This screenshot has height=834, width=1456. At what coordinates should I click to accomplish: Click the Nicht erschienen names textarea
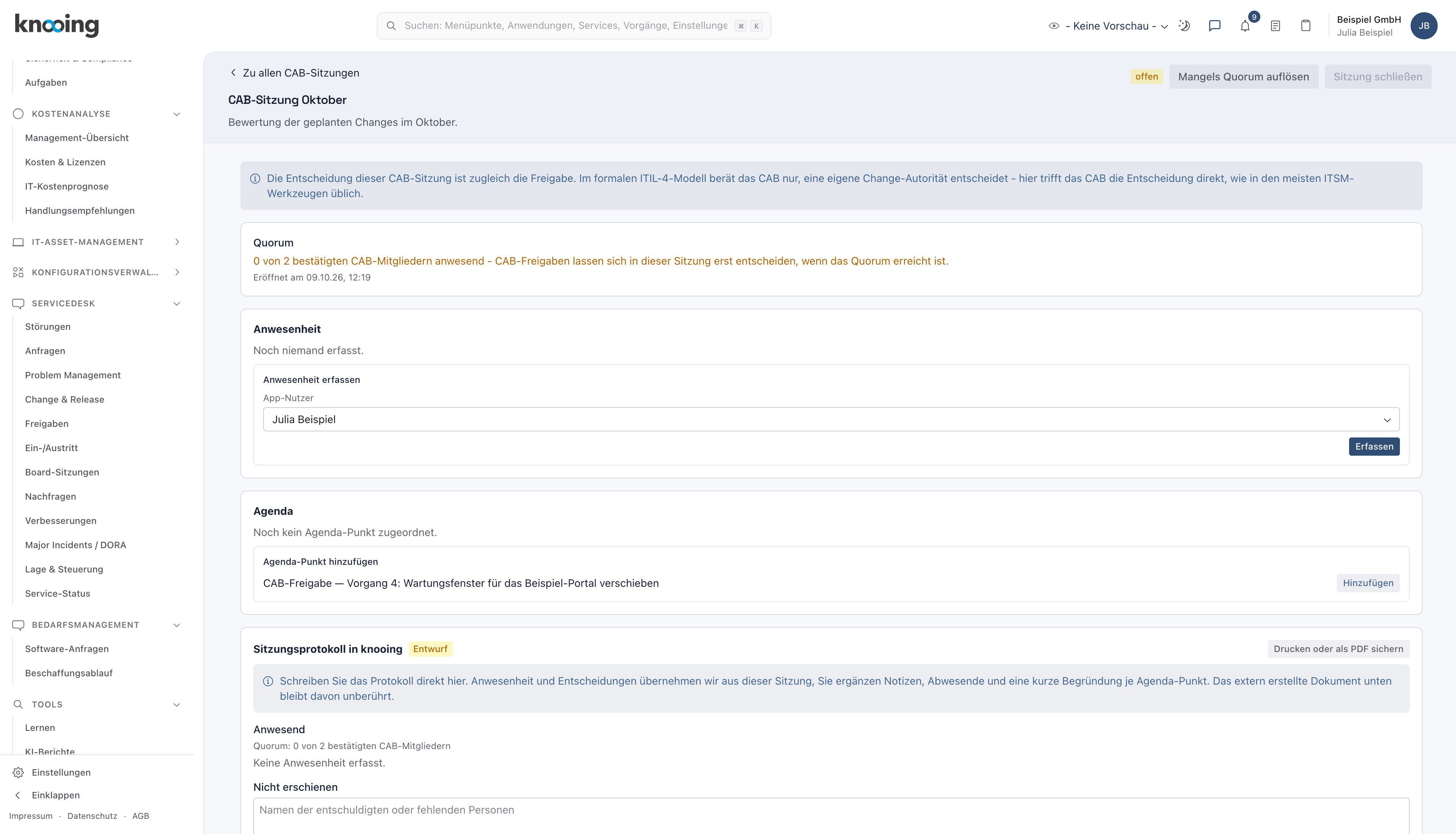coord(831,816)
